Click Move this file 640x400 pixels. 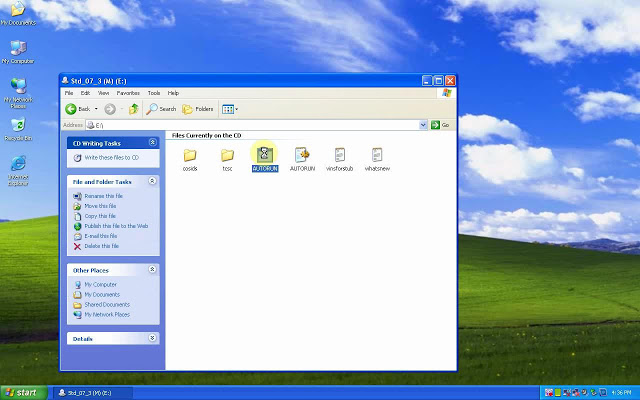pos(100,206)
